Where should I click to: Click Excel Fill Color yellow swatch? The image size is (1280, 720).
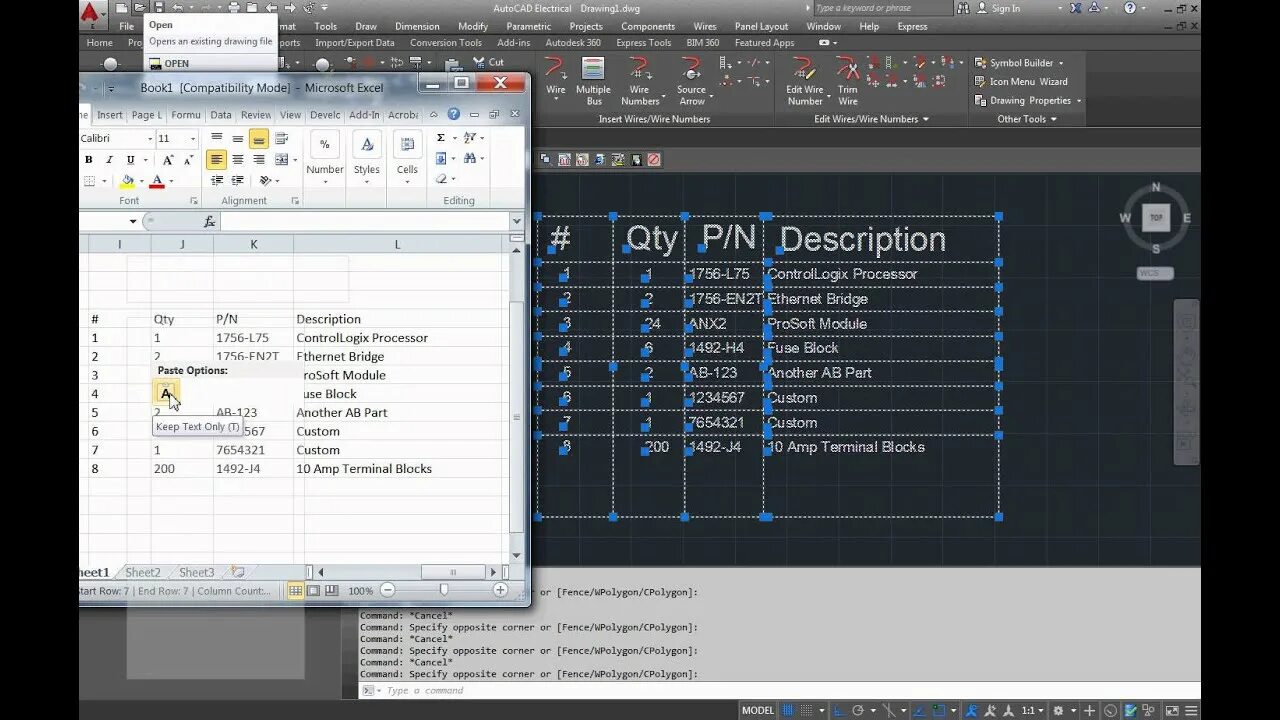(x=127, y=182)
